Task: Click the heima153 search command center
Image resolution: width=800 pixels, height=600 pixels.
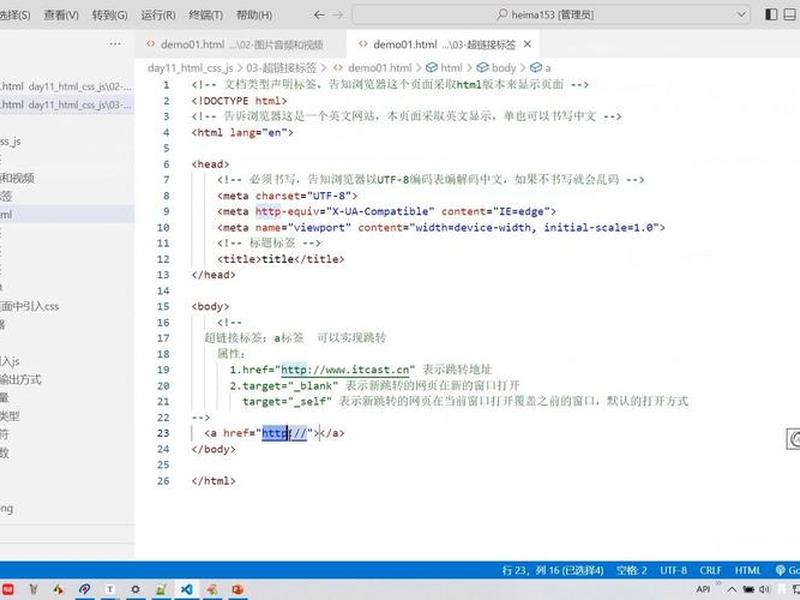Action: 551,15
